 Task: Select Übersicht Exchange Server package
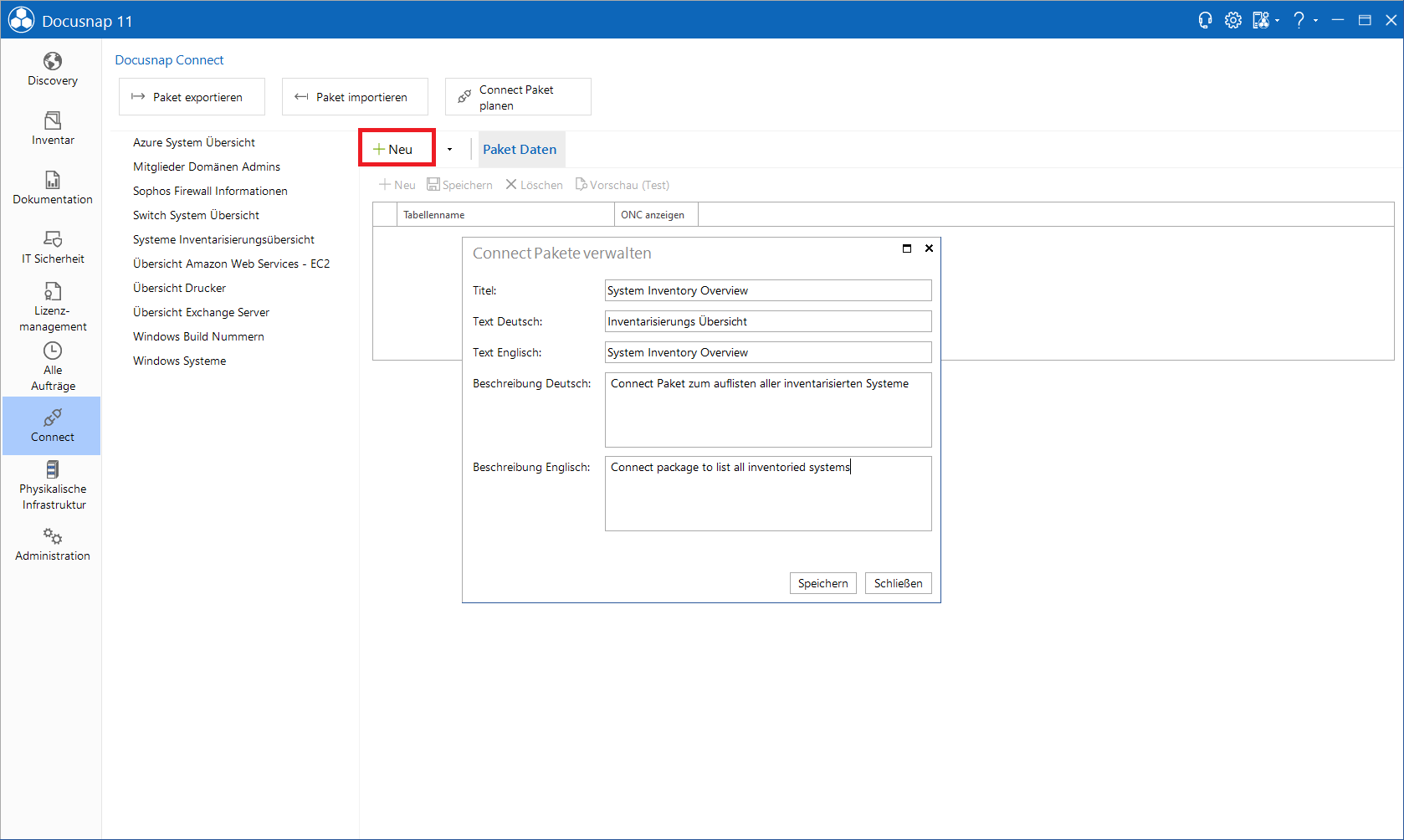tap(201, 312)
